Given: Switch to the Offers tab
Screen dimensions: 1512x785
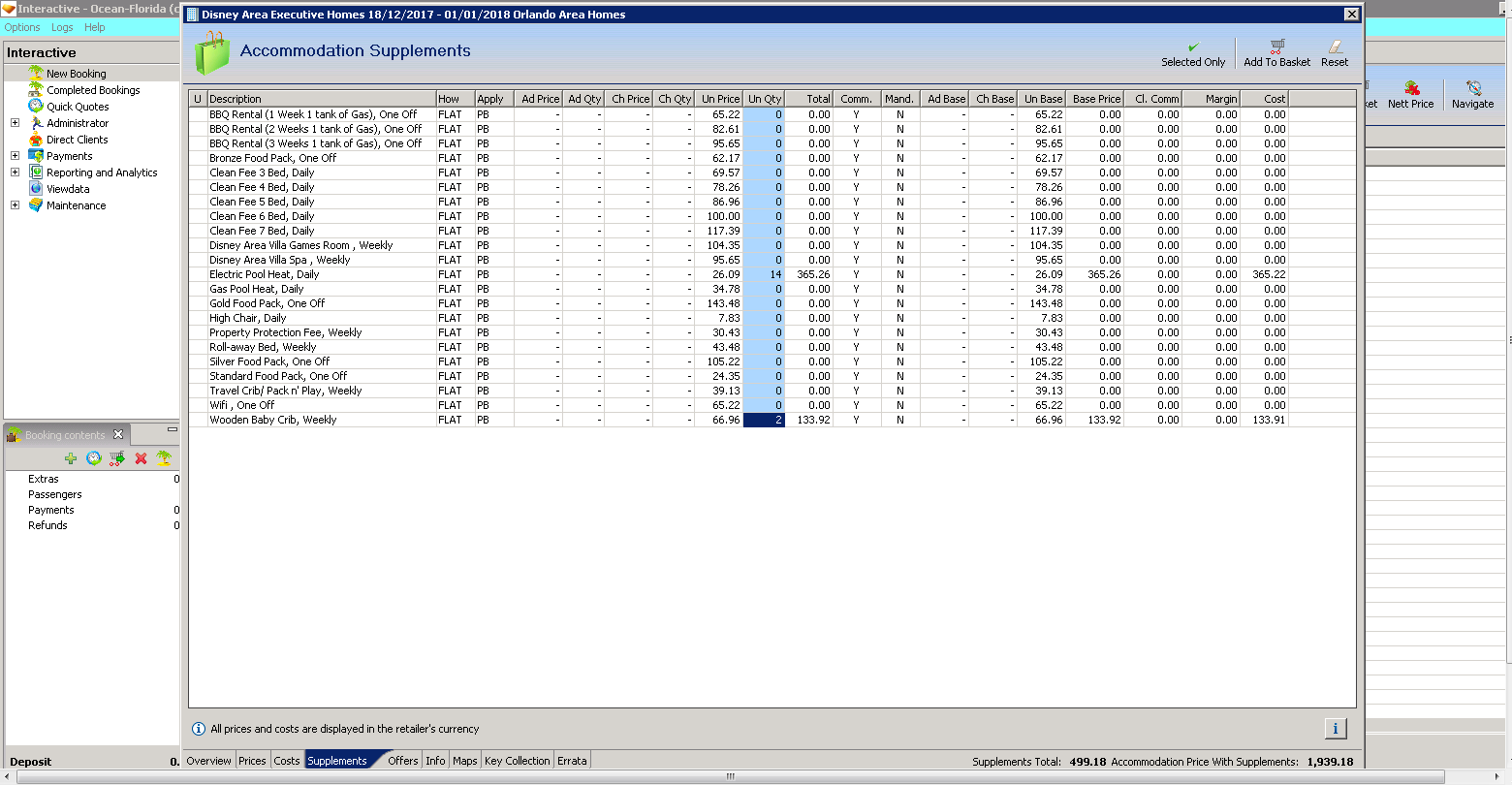Looking at the screenshot, I should click(x=403, y=761).
